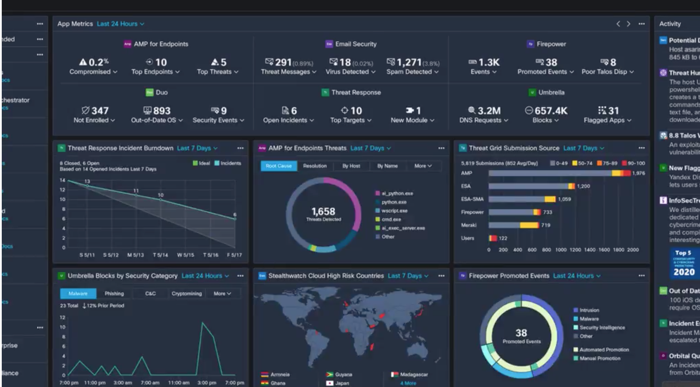Screen dimensions: 700x387
Task: Open Last 7 Days dropdown on Incident Burndown tile
Action: (x=197, y=148)
